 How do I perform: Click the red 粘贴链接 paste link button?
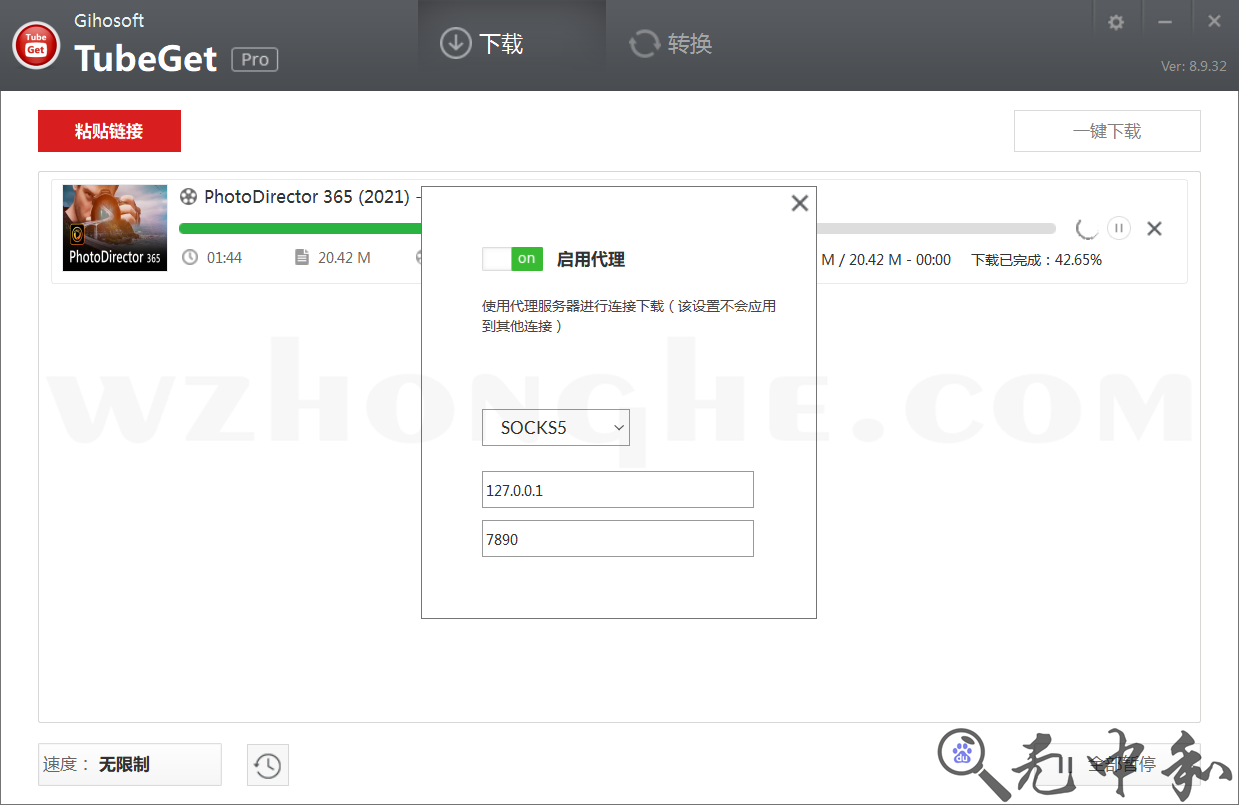coord(109,131)
